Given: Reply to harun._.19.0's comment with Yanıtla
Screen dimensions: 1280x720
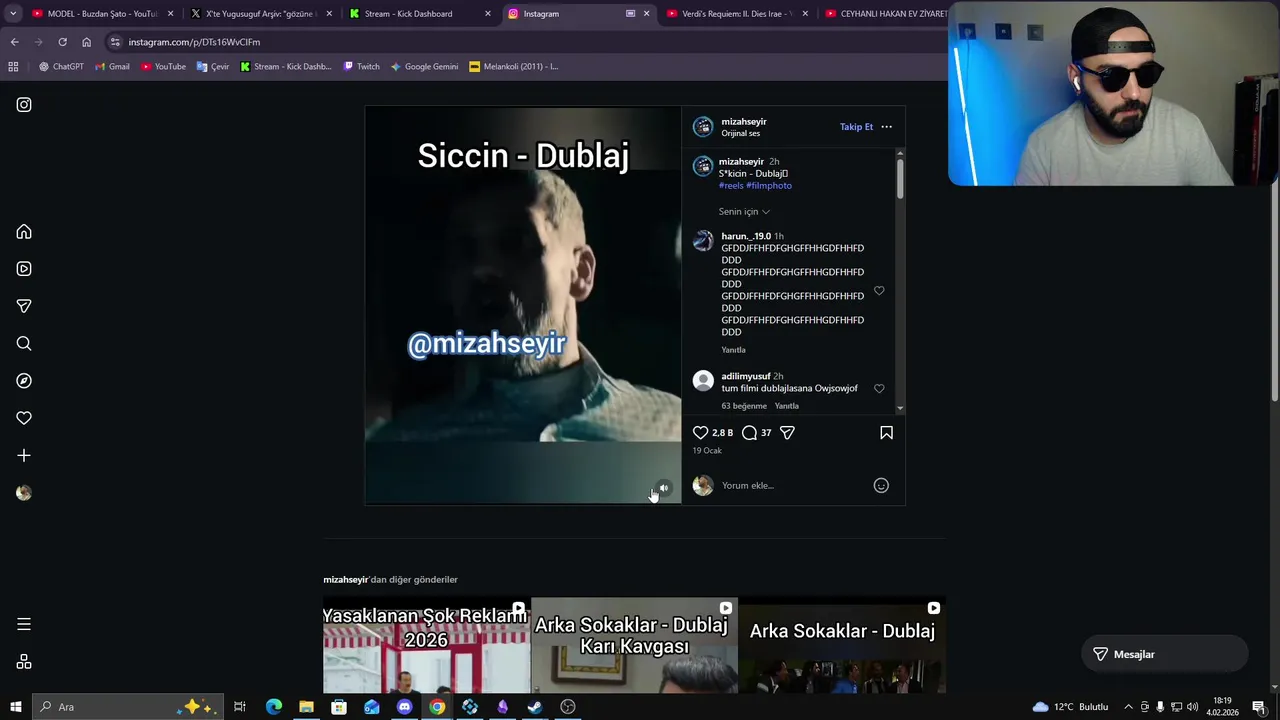Looking at the screenshot, I should pyautogui.click(x=734, y=350).
